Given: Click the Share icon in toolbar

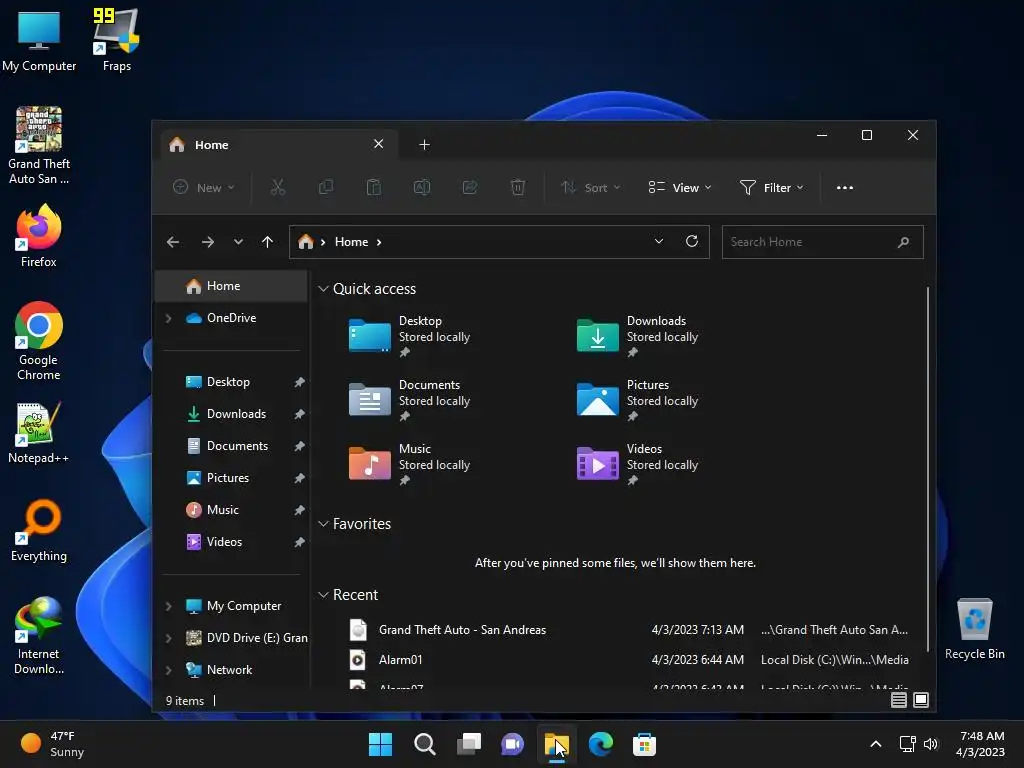Looking at the screenshot, I should point(470,187).
